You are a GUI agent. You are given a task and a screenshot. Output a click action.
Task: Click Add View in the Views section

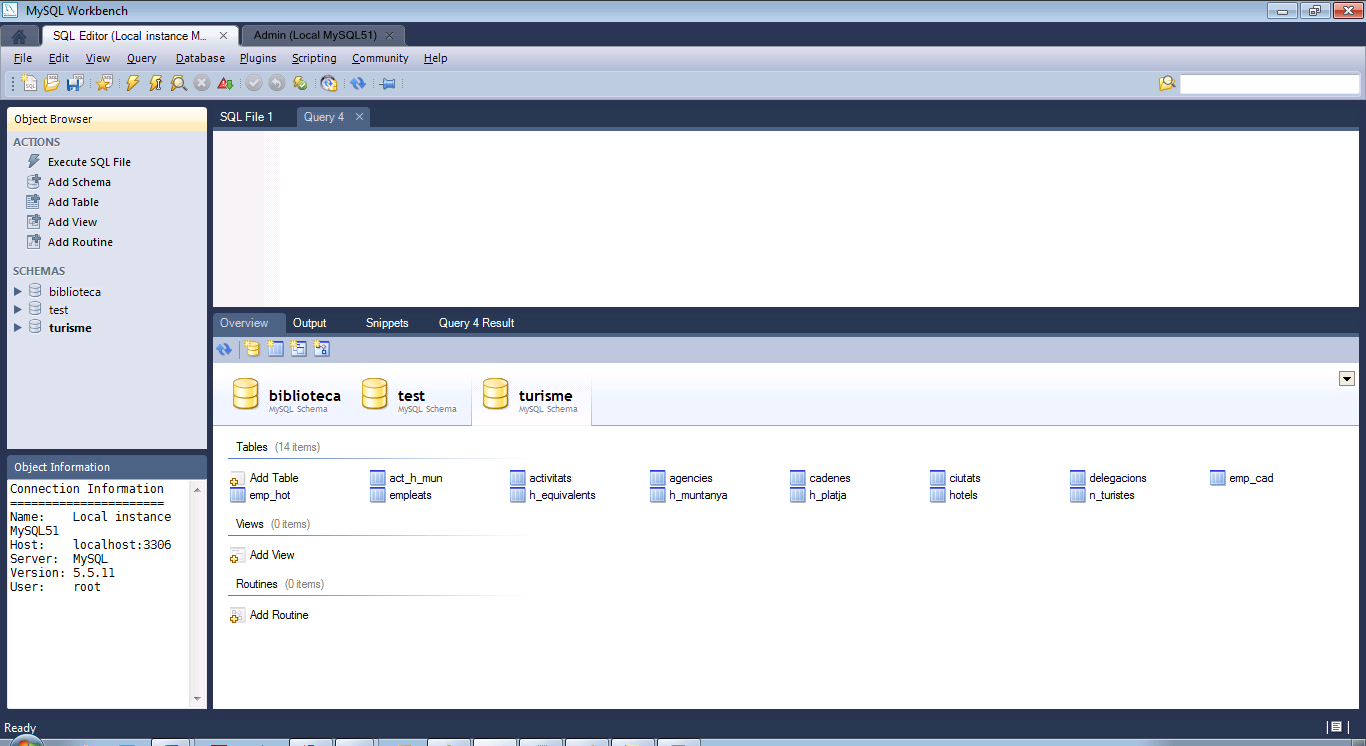pyautogui.click(x=271, y=555)
